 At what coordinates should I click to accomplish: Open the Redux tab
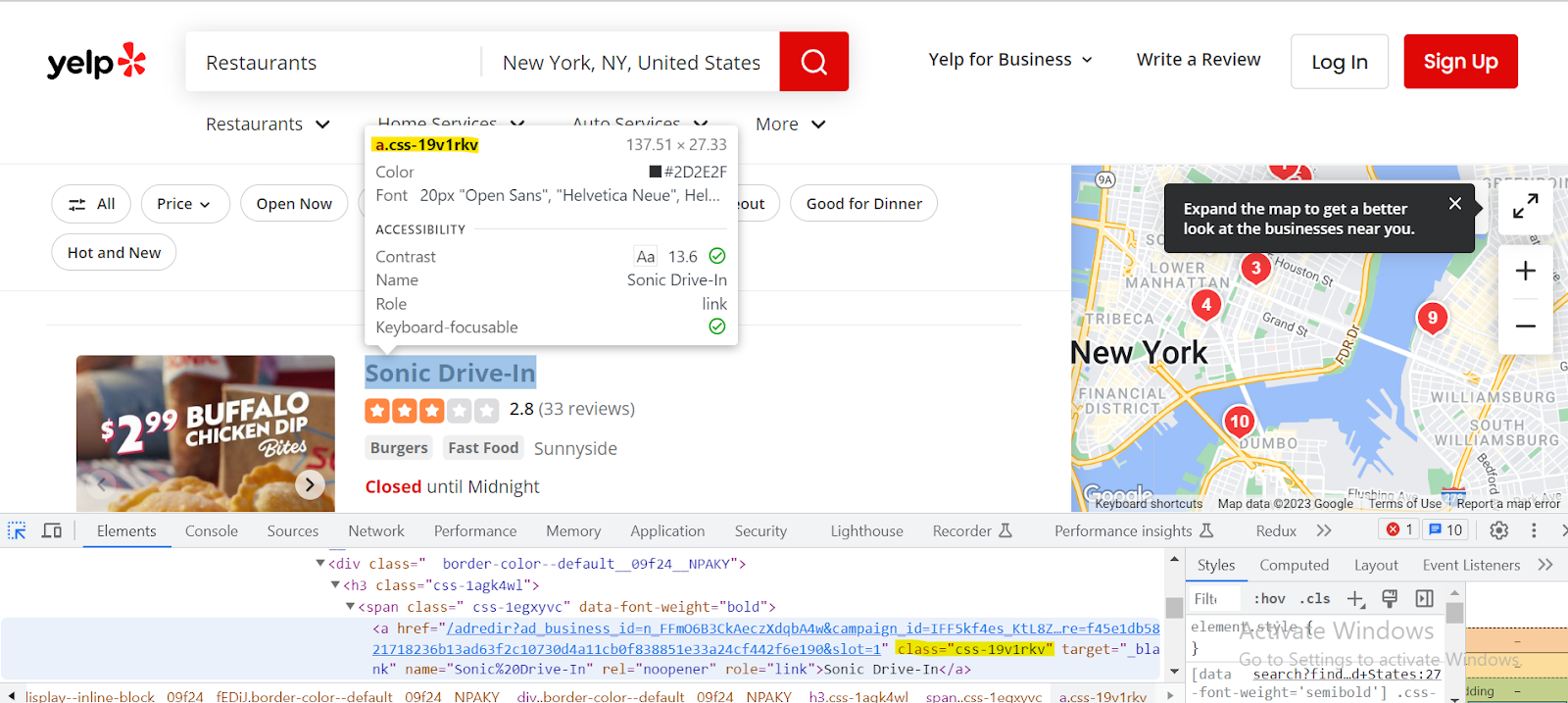[1276, 530]
